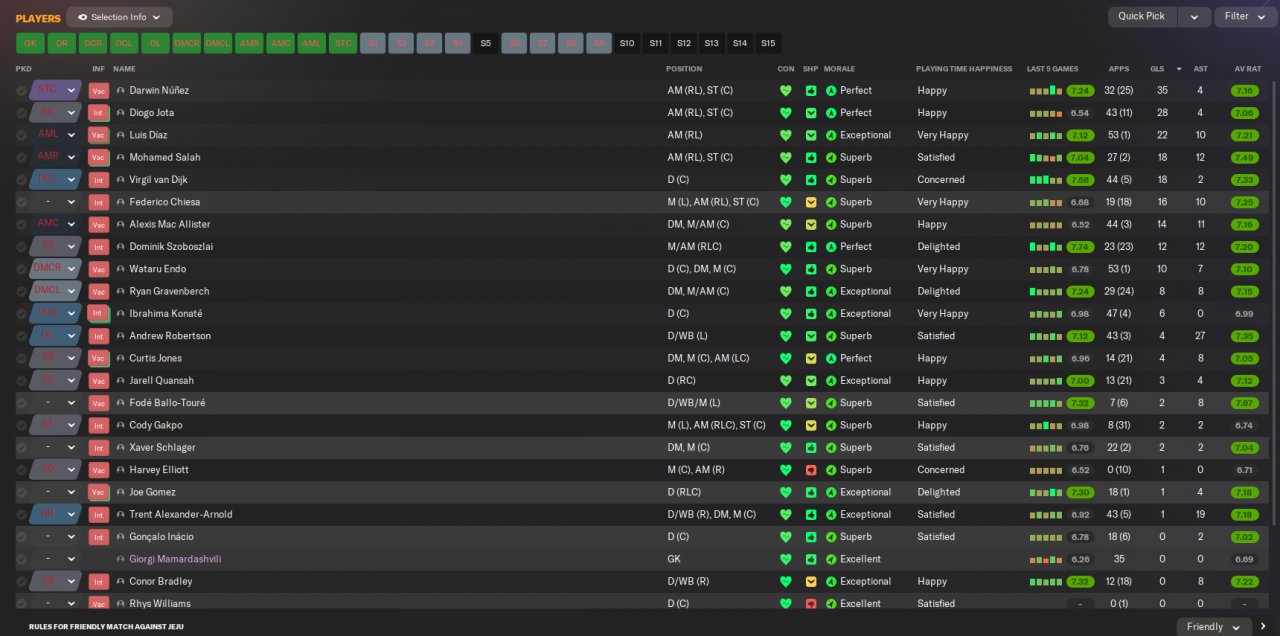Open the STC position dropdown for Darwin Núñez

tap(55, 90)
